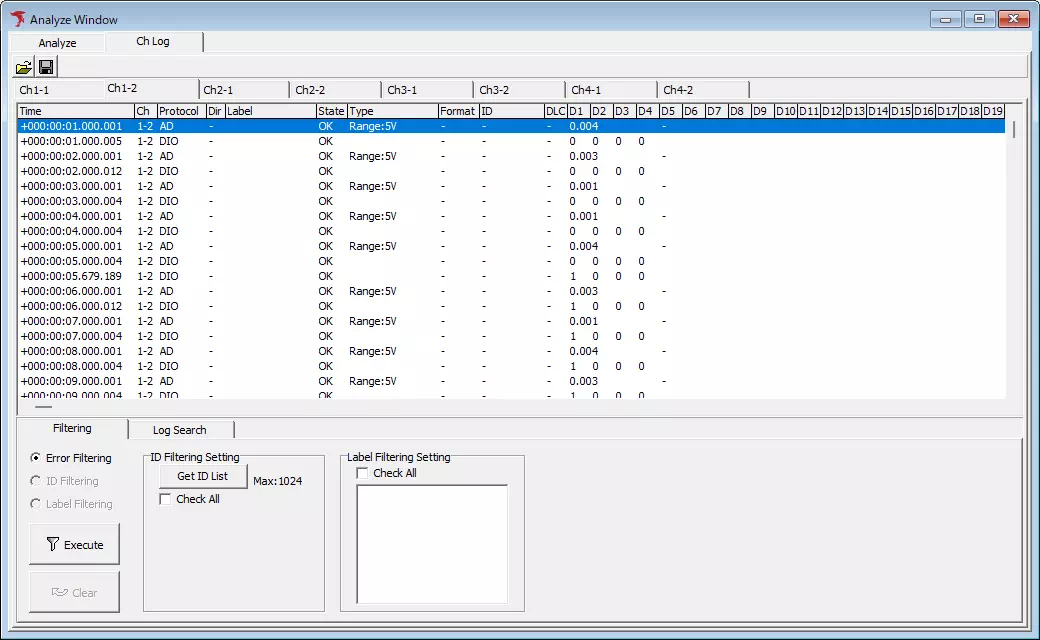Save the current channel log
This screenshot has width=1040, height=640.
coord(45,66)
